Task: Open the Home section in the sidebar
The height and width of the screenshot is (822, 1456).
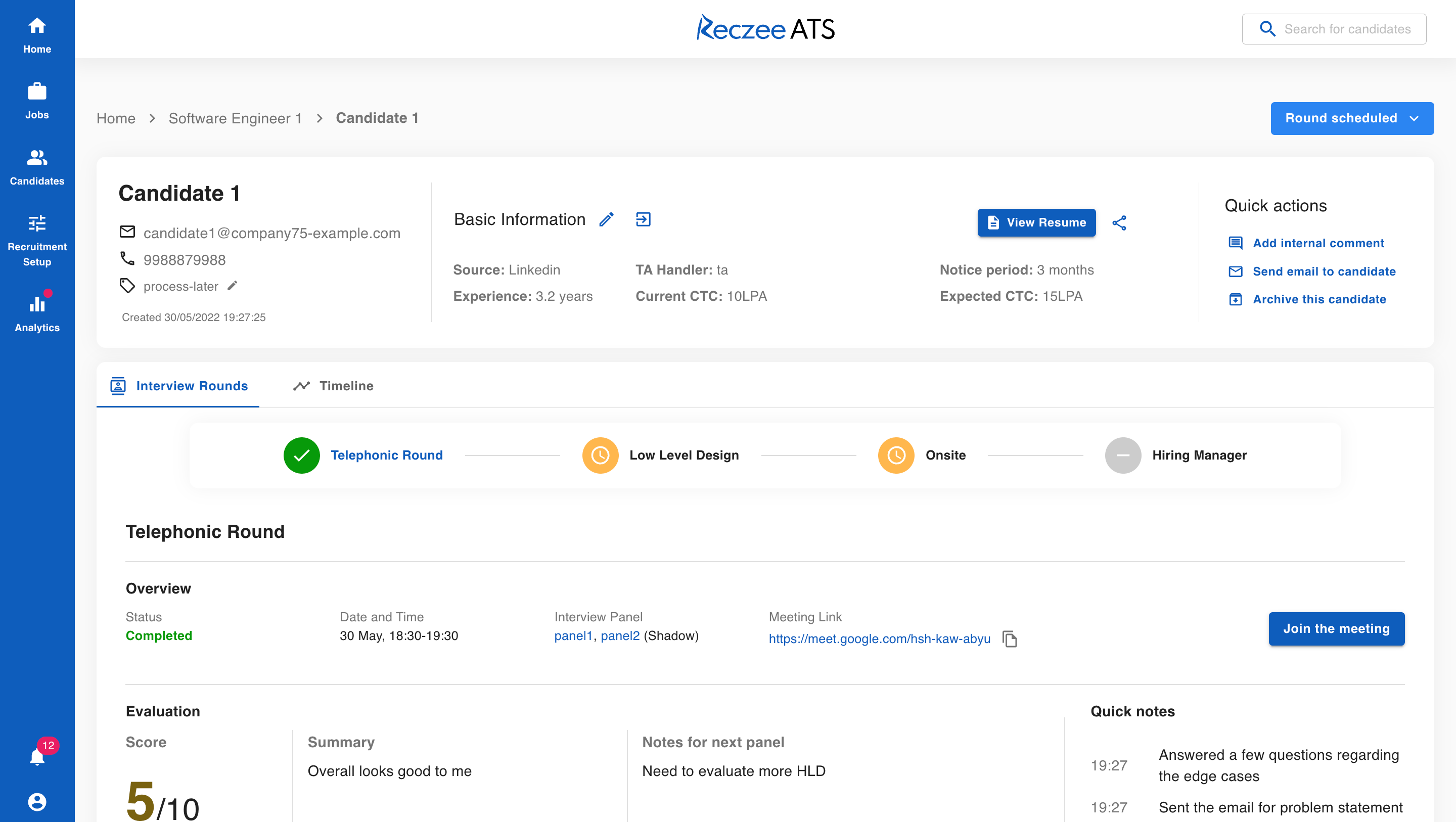Action: [x=37, y=35]
